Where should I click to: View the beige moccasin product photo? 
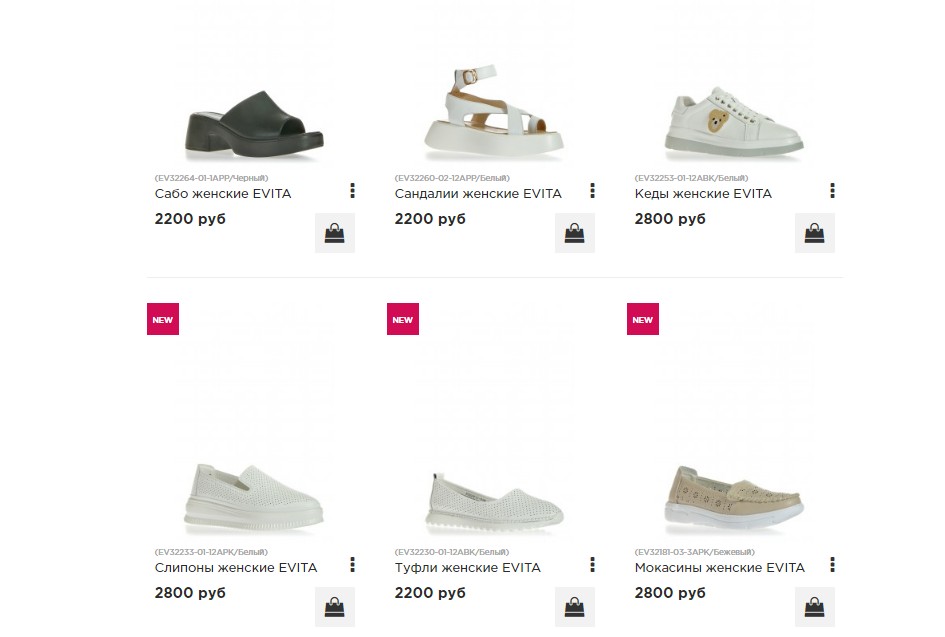tap(733, 497)
